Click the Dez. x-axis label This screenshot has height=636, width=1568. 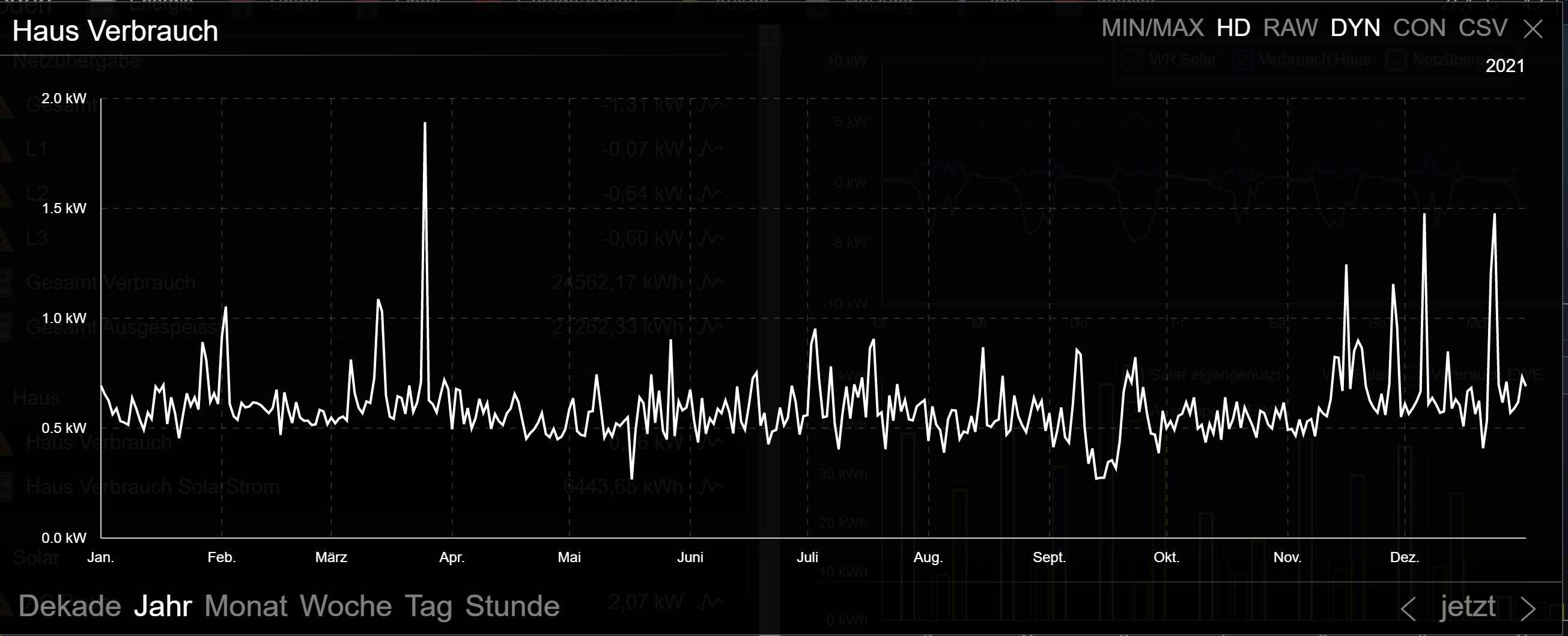pyautogui.click(x=1404, y=557)
